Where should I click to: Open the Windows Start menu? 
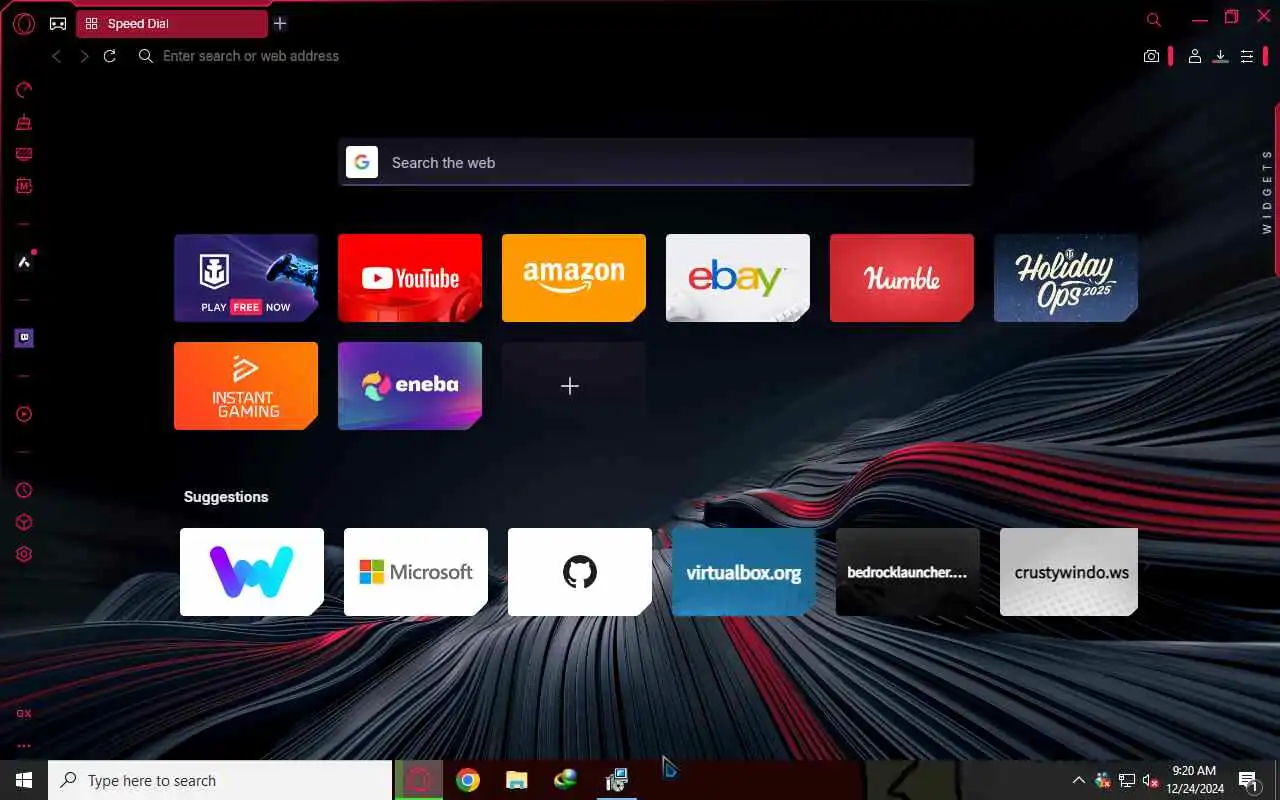point(24,780)
